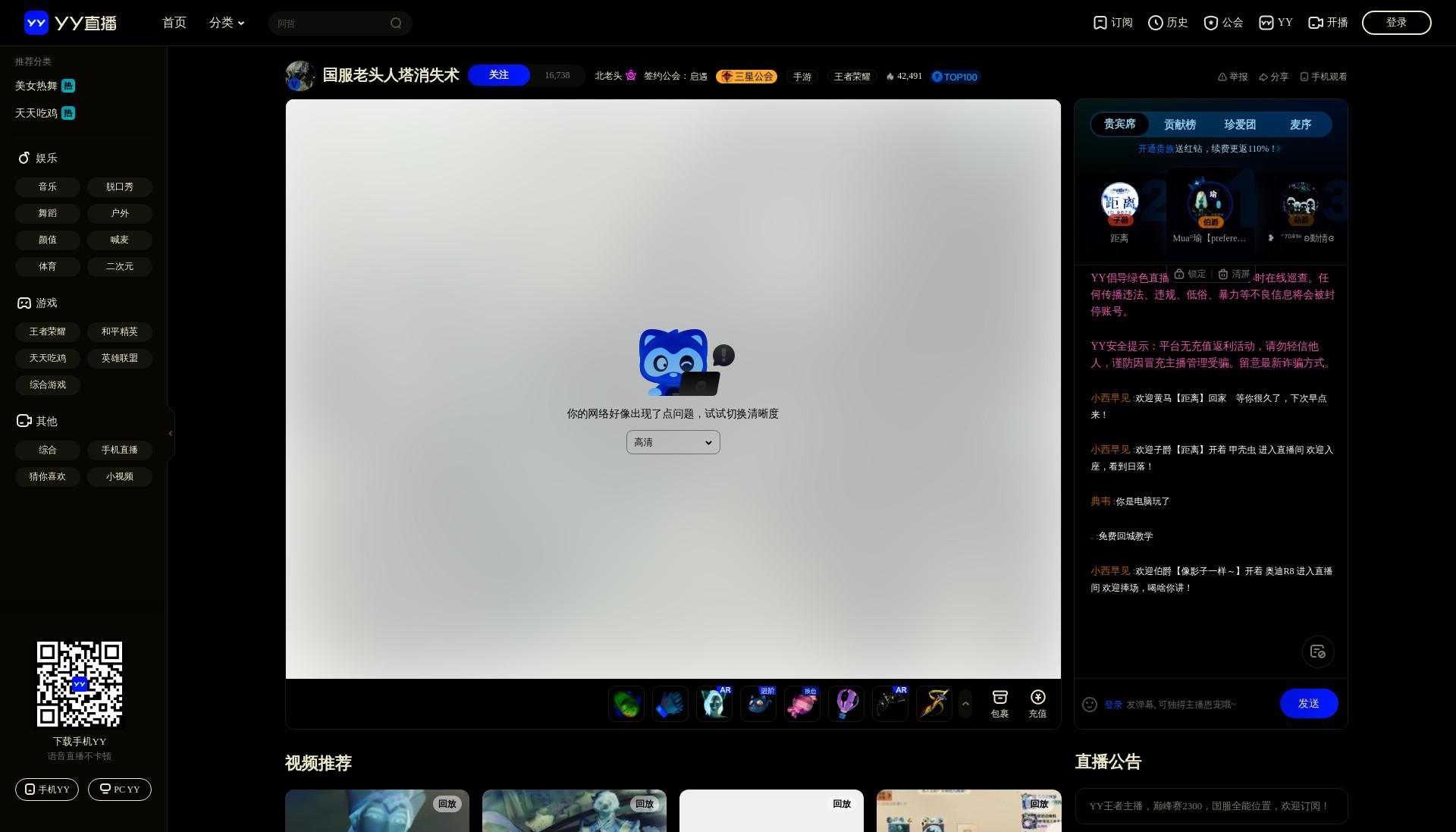Select the 音乐 category tag
1456x832 pixels.
[x=48, y=187]
